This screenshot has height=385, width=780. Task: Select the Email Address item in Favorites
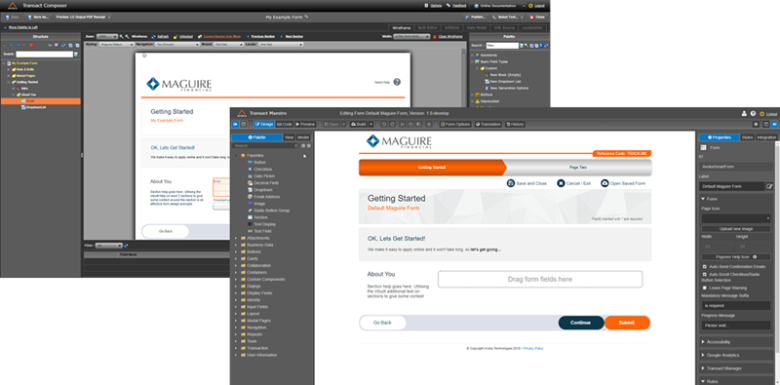[267, 197]
